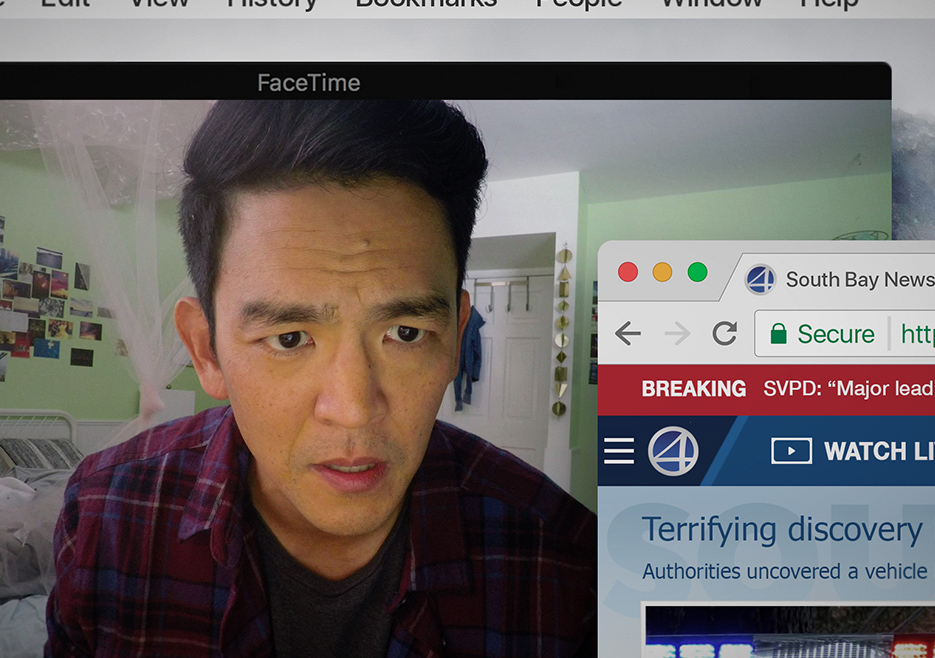The image size is (935, 658).
Task: Open the People menu
Action: 579,5
